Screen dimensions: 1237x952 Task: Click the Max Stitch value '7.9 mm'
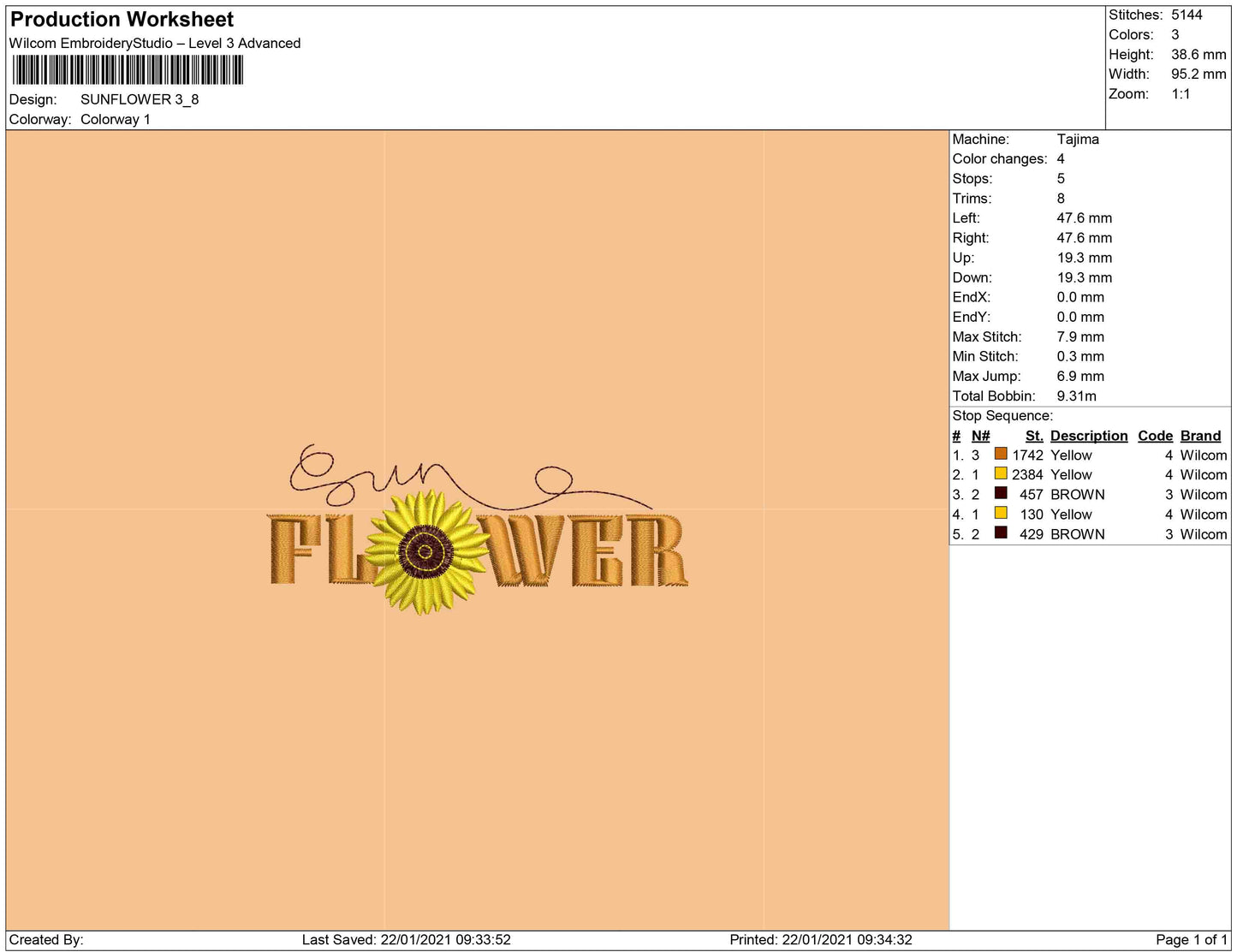coord(1080,336)
